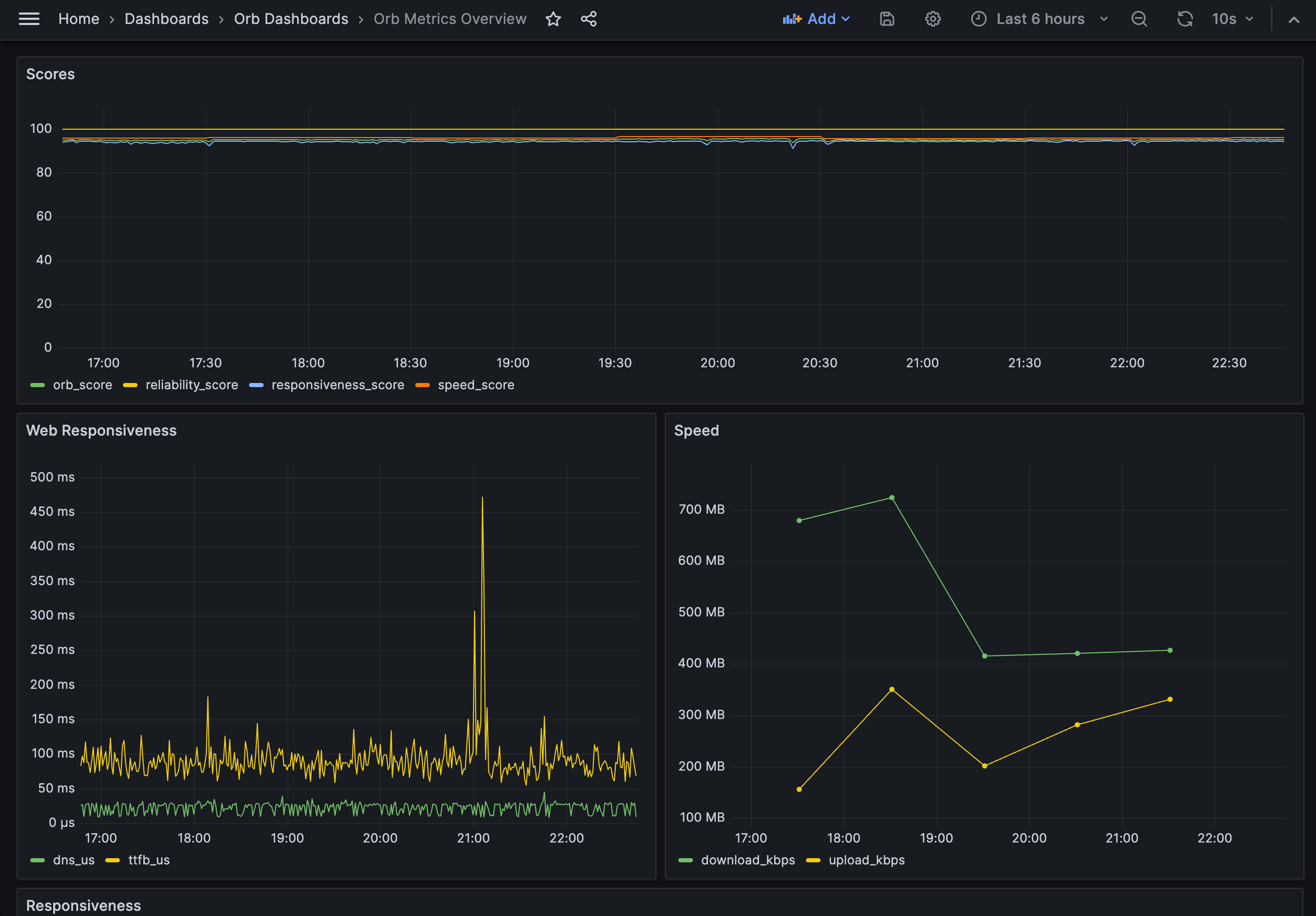This screenshot has width=1316, height=916.
Task: Select the speed_score legend color marker
Action: 423,385
